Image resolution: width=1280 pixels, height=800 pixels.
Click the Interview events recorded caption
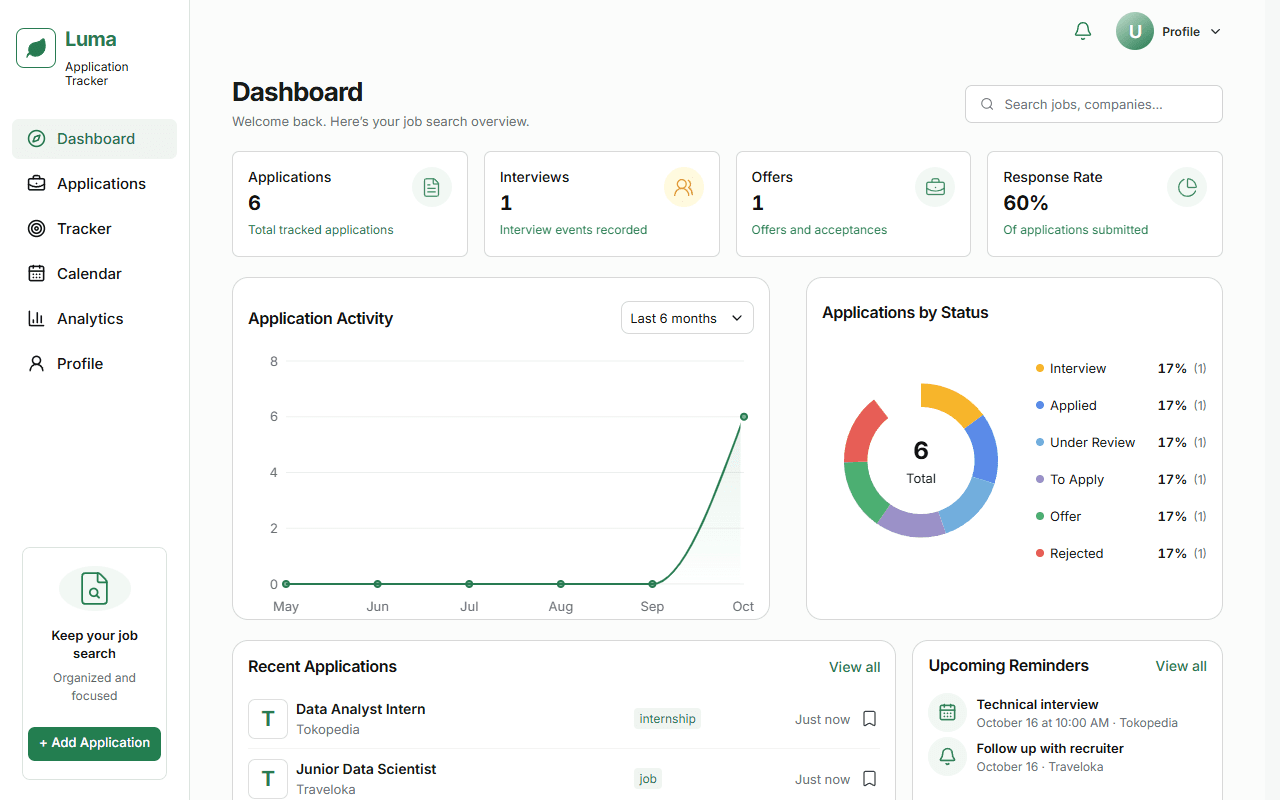coord(573,230)
